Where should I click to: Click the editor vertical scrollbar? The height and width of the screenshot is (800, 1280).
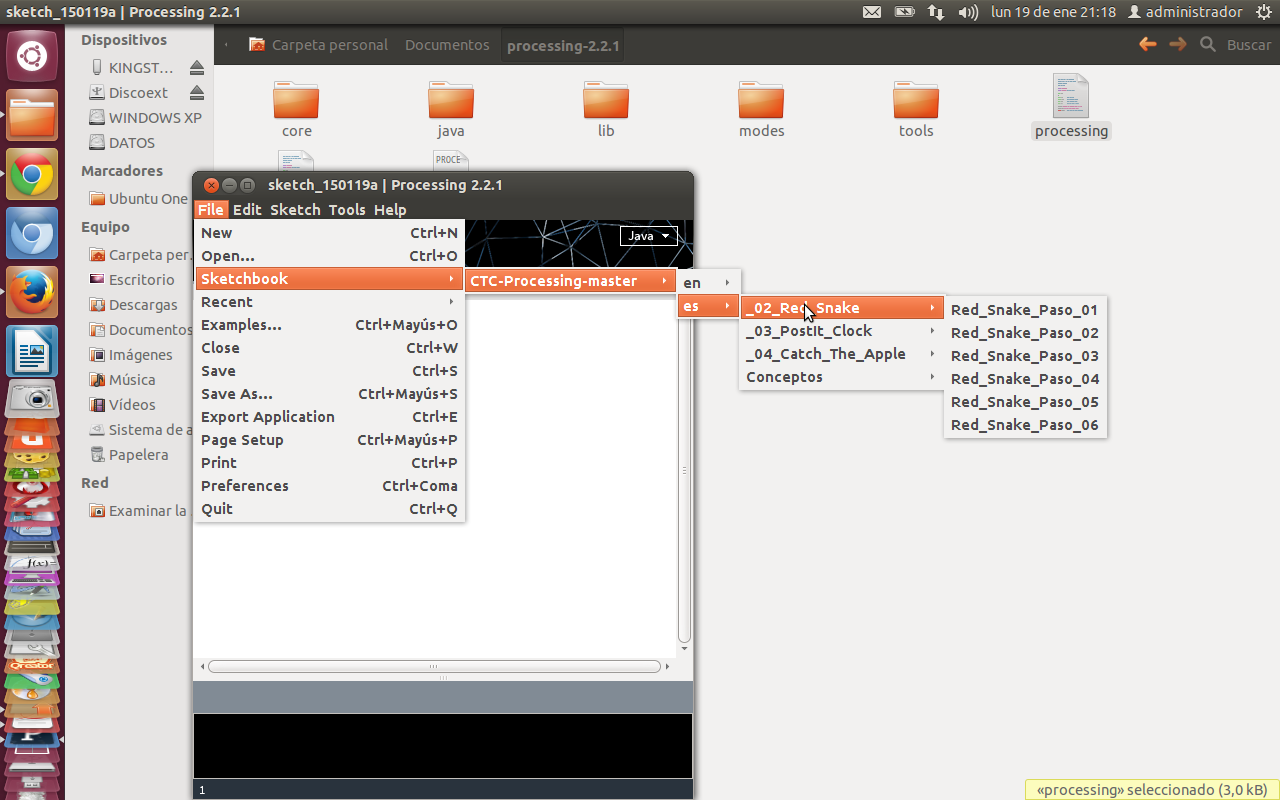point(685,468)
